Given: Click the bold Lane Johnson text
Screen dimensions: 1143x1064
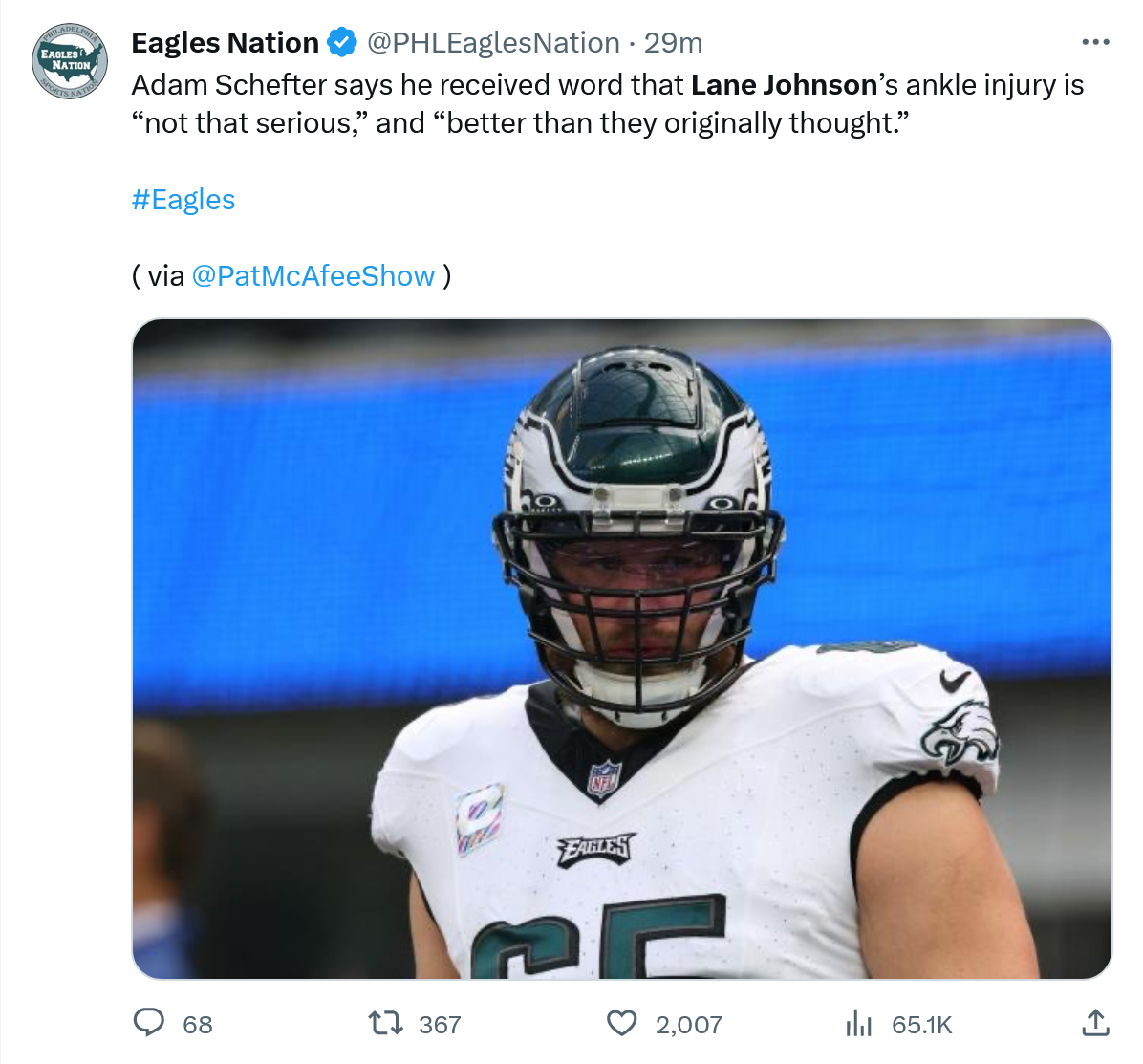Looking at the screenshot, I should (x=784, y=85).
